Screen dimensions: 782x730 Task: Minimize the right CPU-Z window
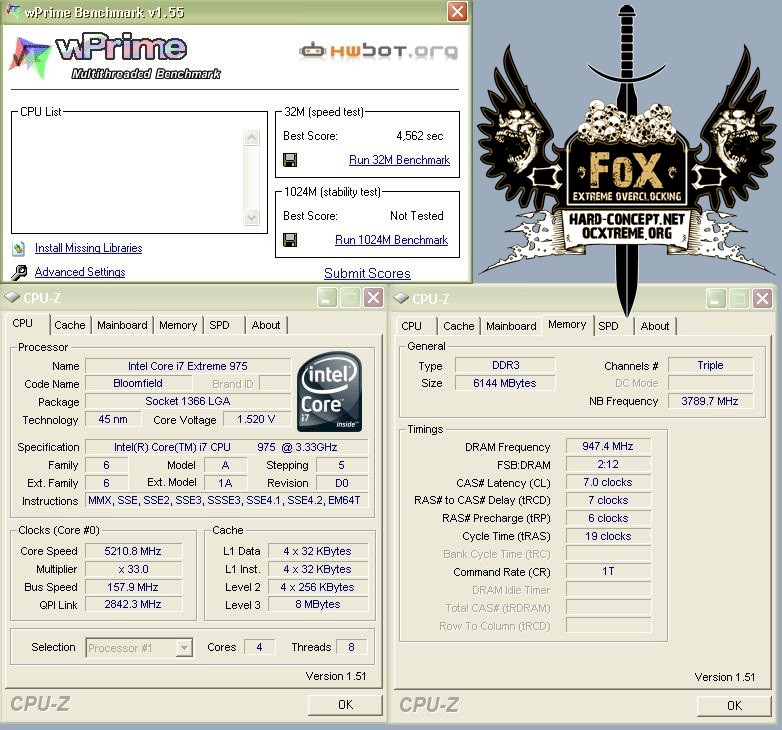point(716,299)
